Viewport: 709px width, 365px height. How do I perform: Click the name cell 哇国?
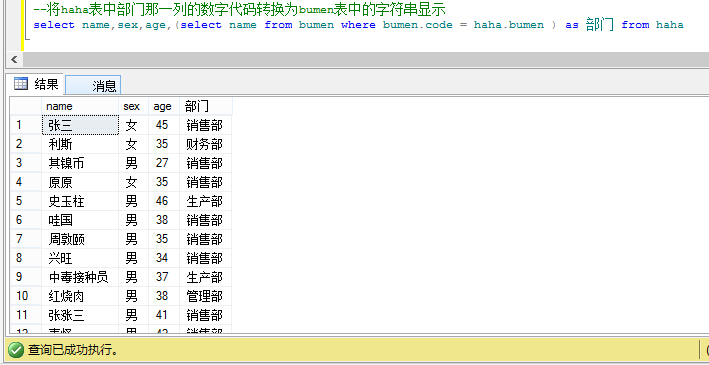click(x=80, y=220)
